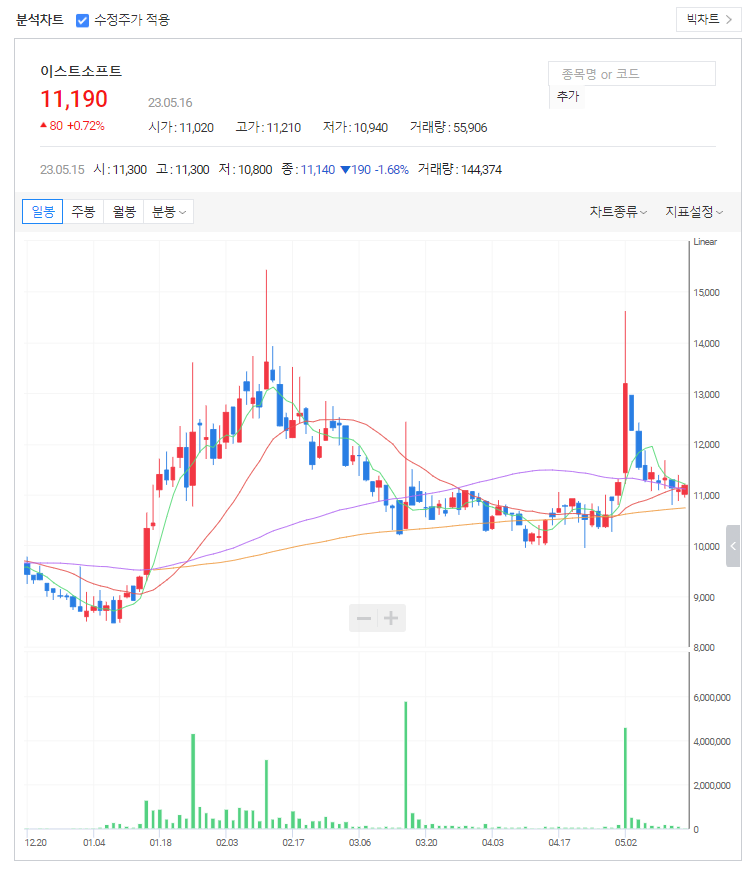This screenshot has height=874, width=755.
Task: Click the 6,000,000 volume axis label
Action: coord(712,698)
